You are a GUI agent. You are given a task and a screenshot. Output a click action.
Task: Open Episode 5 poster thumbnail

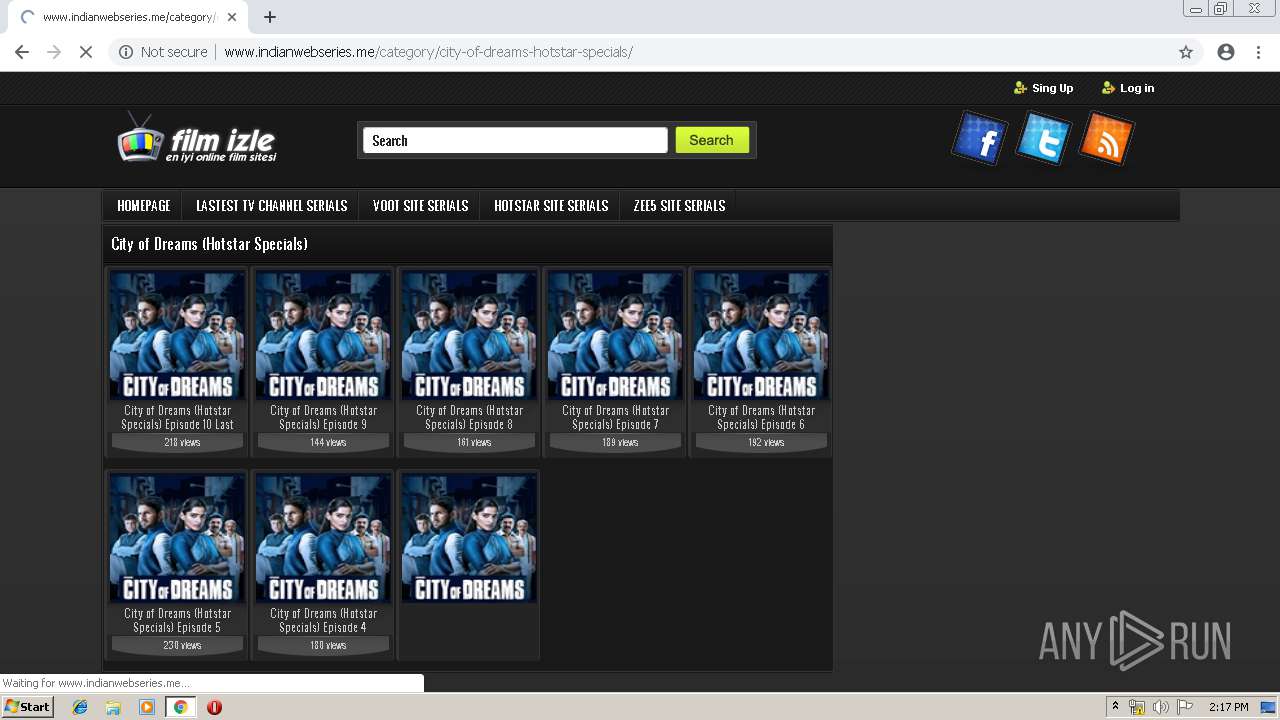177,538
